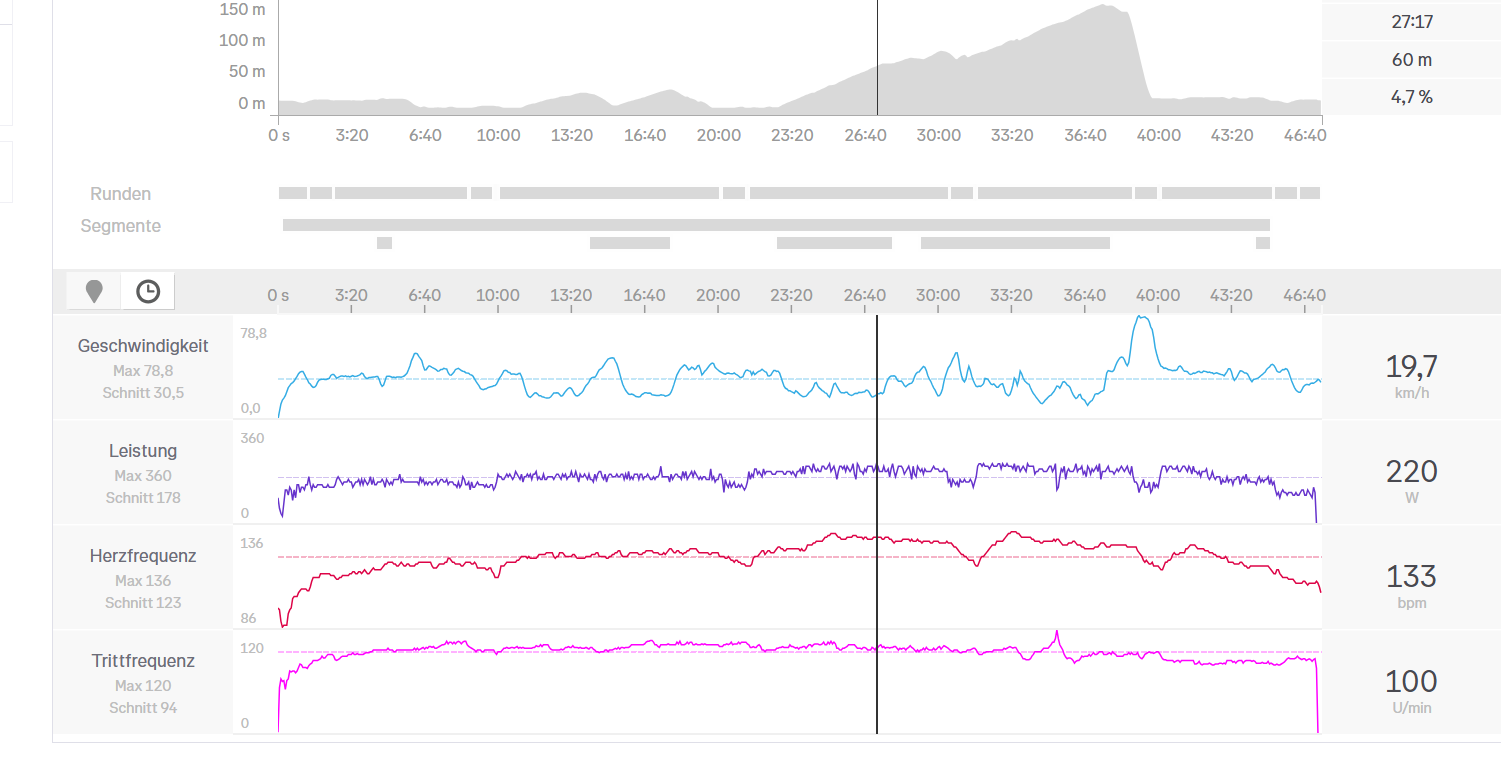Select the lap bar spanning 10:00 to 20:00
1501x763 pixels.
tap(609, 193)
